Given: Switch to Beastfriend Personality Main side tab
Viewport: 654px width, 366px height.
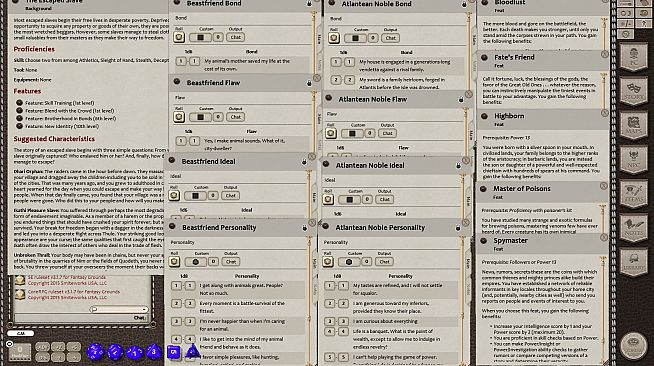Looking at the screenshot, I should [x=315, y=263].
